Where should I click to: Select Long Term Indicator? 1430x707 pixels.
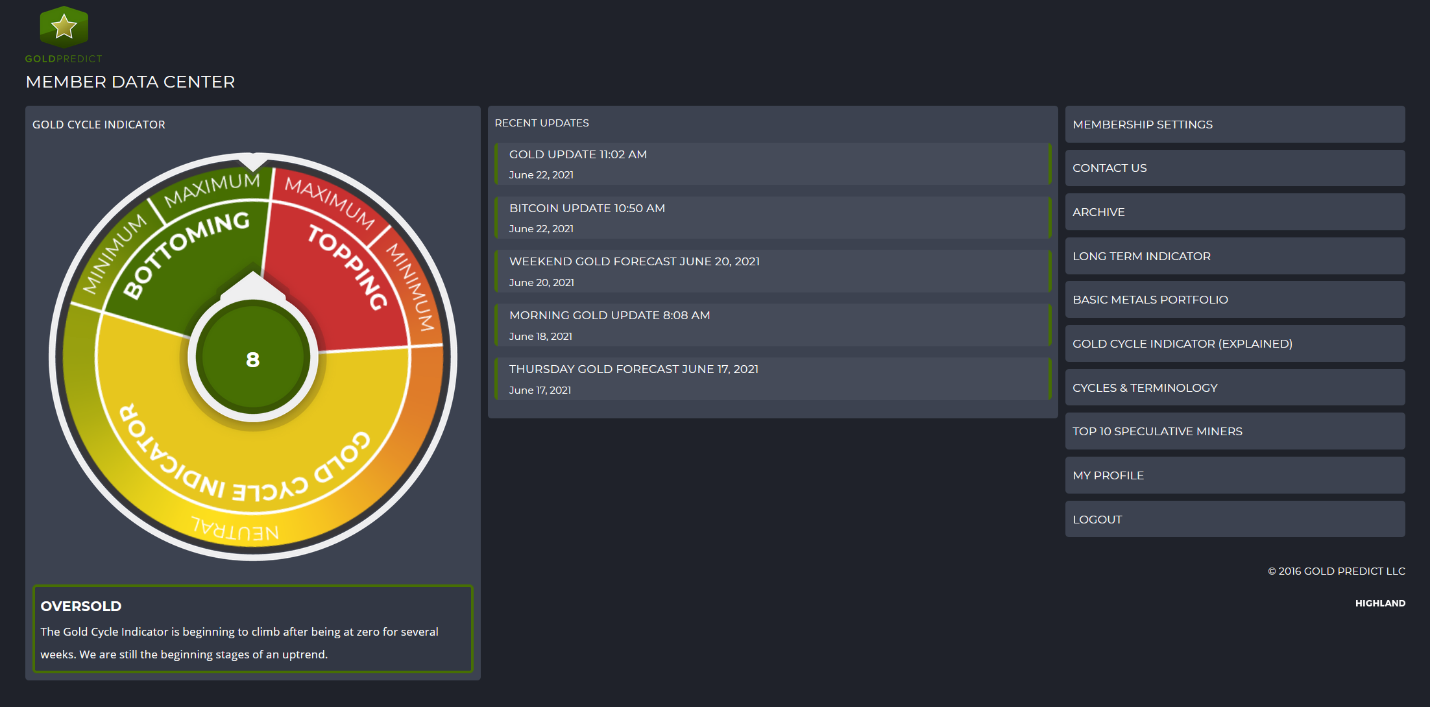(1141, 256)
